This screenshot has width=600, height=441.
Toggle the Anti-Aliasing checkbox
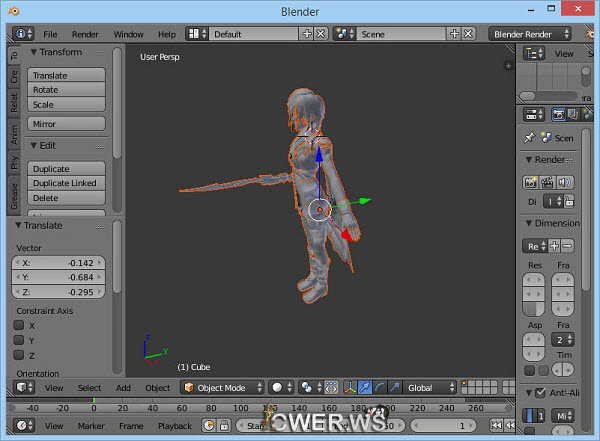pyautogui.click(x=541, y=393)
